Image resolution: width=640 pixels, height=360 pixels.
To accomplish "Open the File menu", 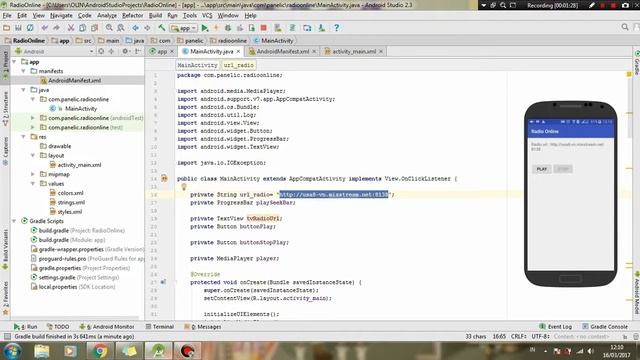I will coord(7,16).
